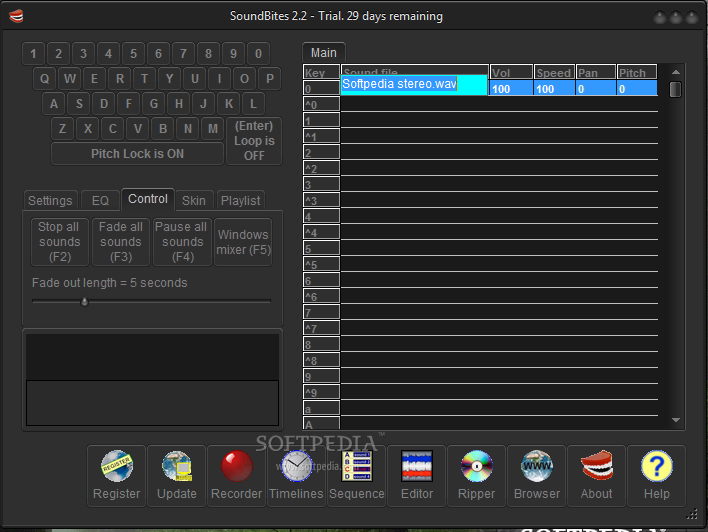Switch to the EQ tab

pyautogui.click(x=100, y=201)
